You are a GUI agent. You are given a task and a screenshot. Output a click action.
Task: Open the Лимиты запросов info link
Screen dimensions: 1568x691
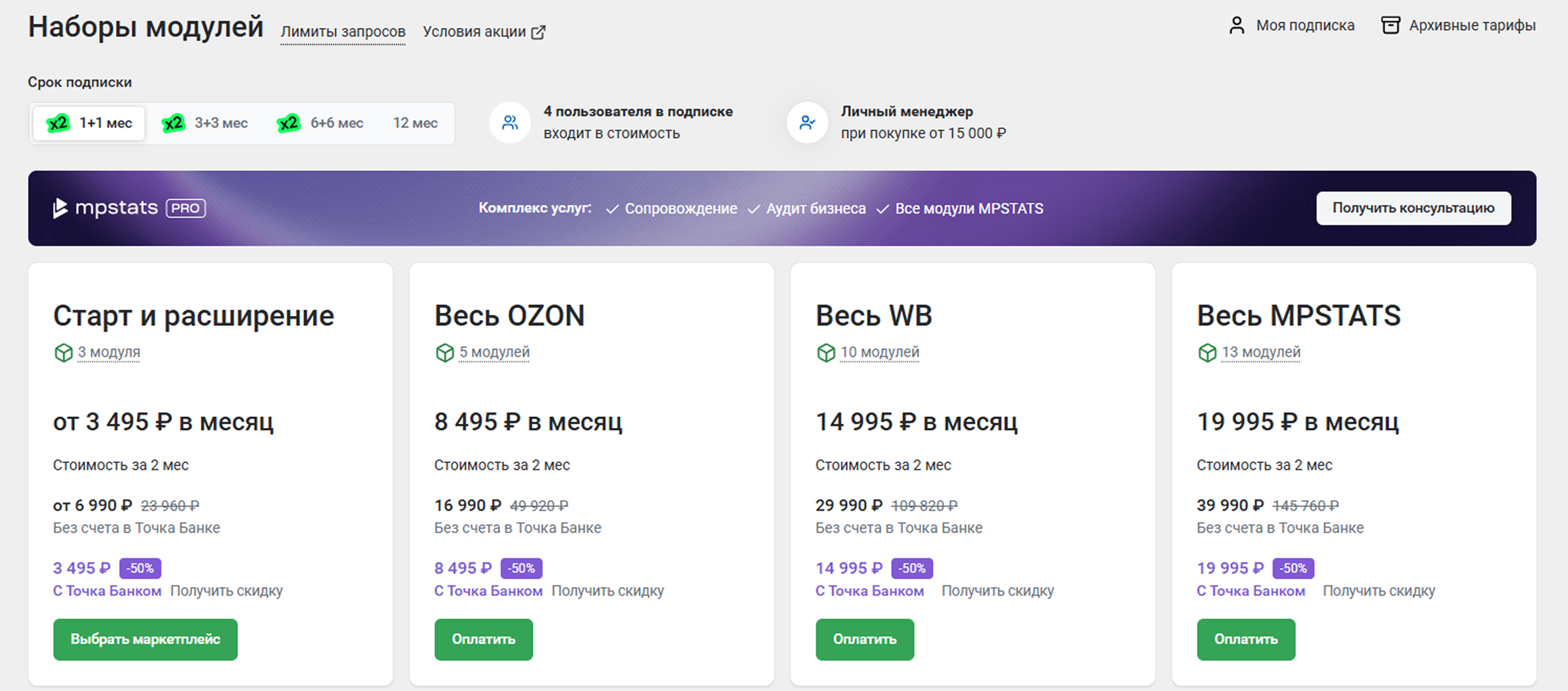[343, 31]
